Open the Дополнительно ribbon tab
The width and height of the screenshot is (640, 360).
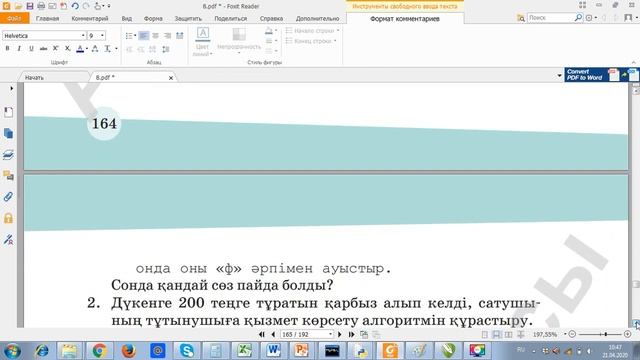click(x=318, y=18)
